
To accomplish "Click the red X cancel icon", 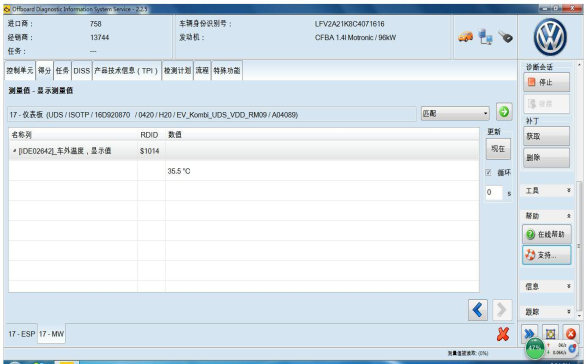I will tap(503, 334).
